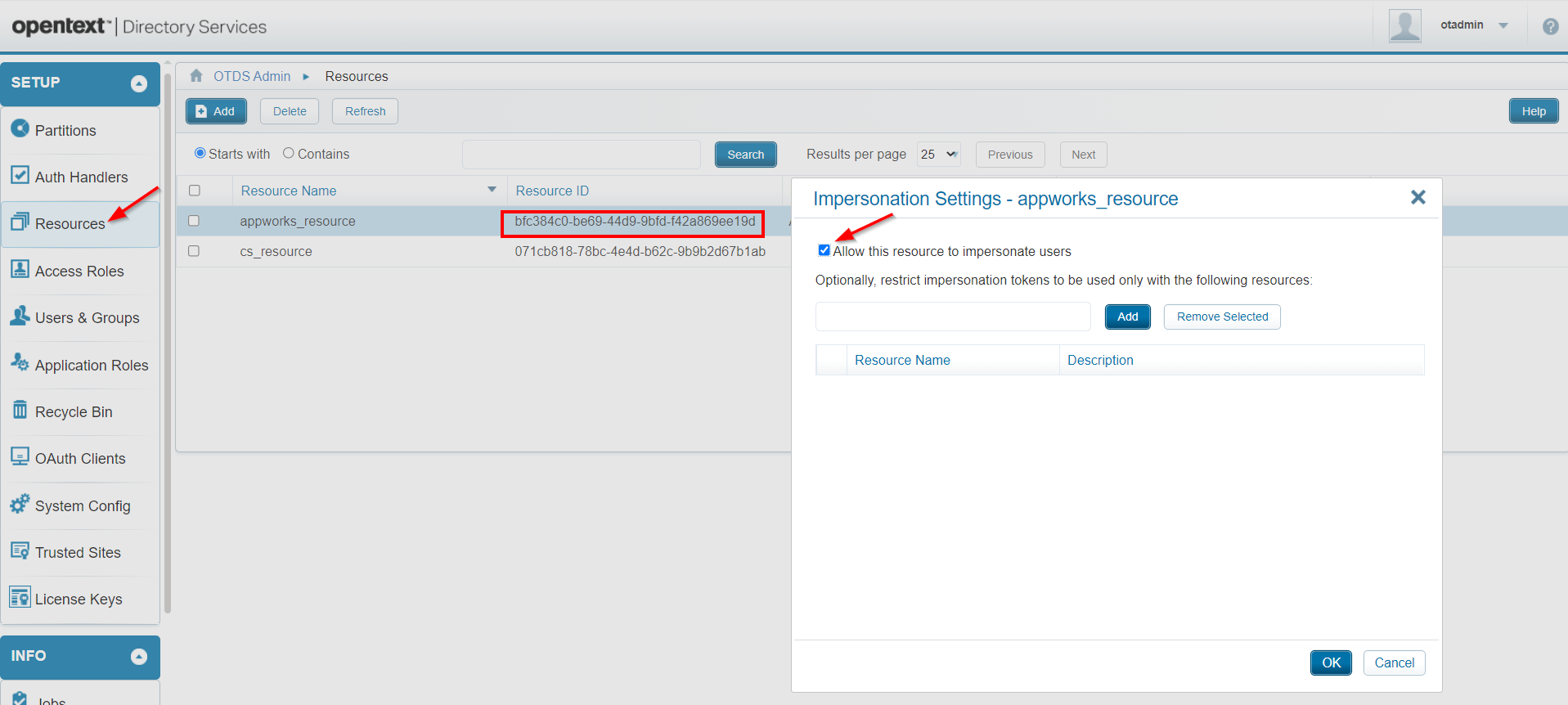This screenshot has height=705, width=1568.
Task: Open the help question mark icon
Action: [x=1550, y=26]
